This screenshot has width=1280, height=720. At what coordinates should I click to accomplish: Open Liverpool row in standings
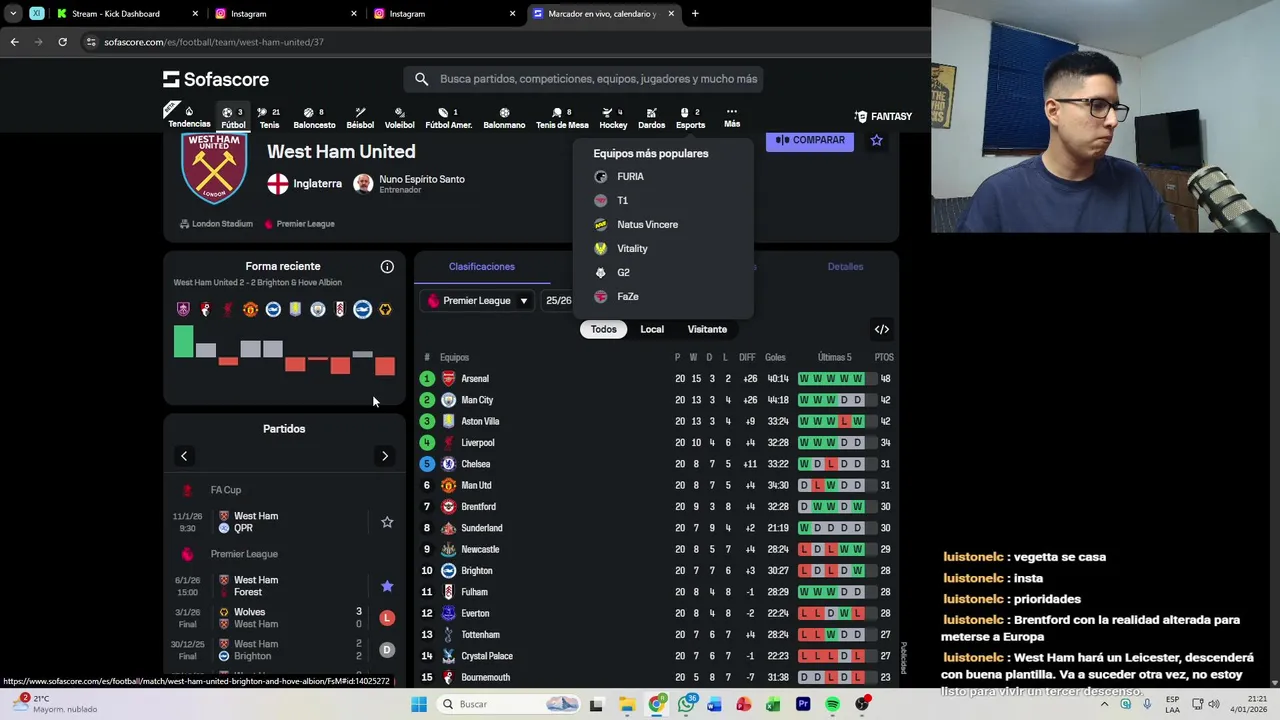(x=656, y=443)
